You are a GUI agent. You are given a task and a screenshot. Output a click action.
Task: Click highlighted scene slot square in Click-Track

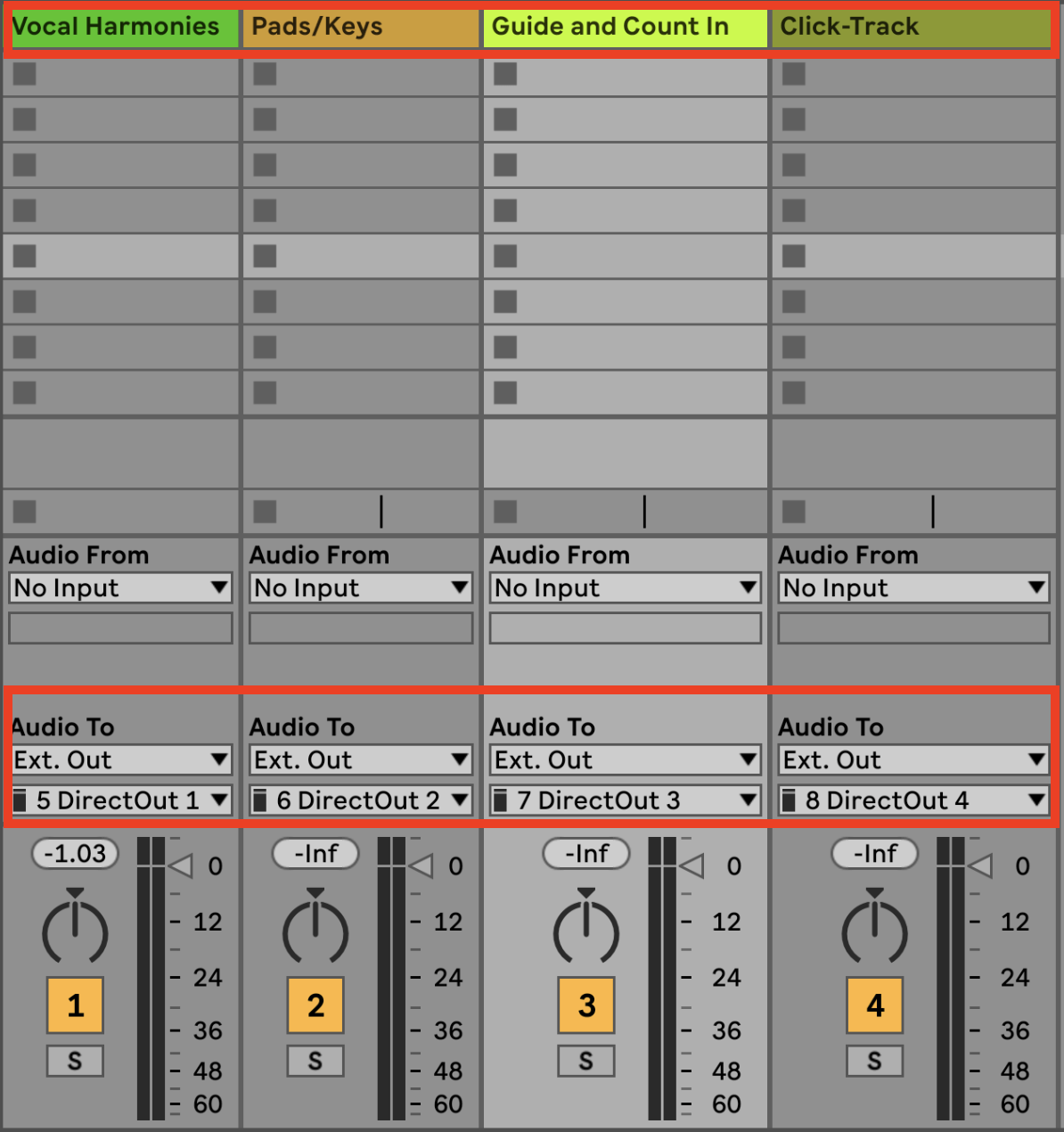[794, 256]
